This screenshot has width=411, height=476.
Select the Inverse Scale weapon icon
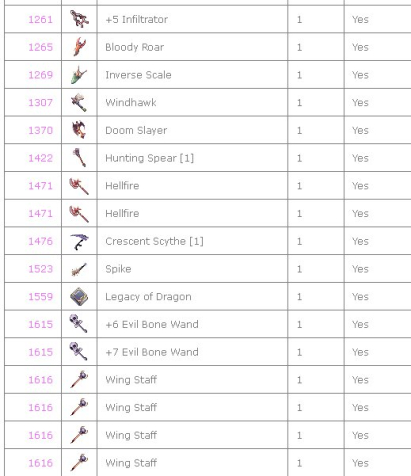(79, 74)
